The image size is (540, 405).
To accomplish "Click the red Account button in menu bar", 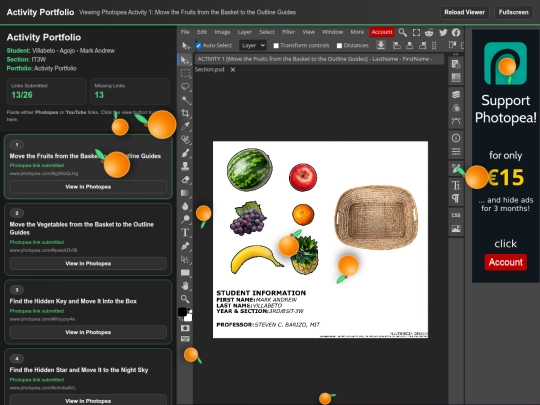I will [x=382, y=32].
